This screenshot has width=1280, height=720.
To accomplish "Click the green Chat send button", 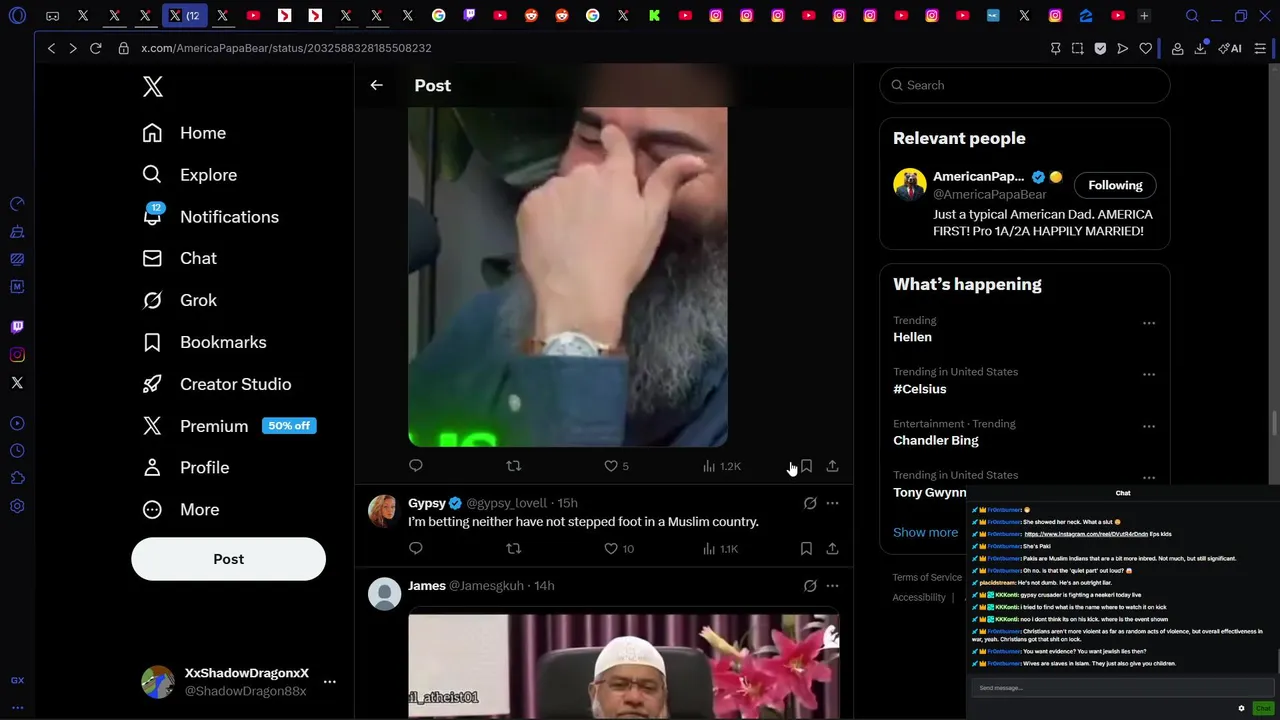I will point(1263,708).
